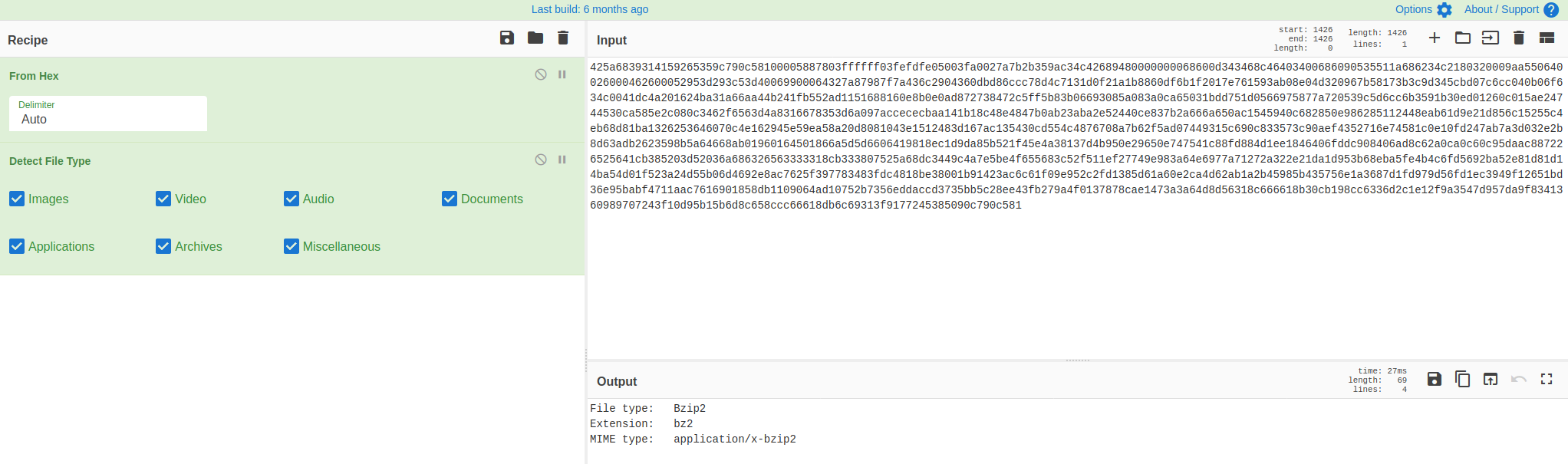Load a saved recipe via folder icon
The width and height of the screenshot is (1568, 464).
point(535,38)
